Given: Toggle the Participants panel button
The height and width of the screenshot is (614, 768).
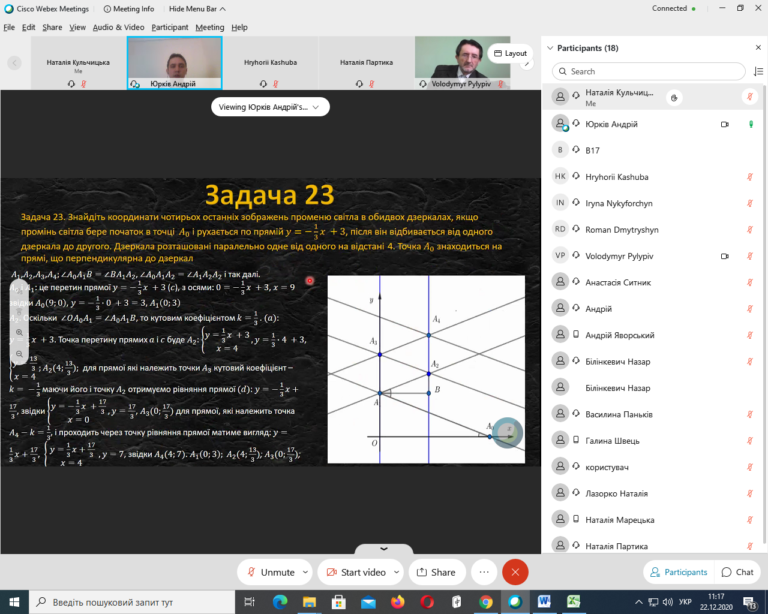Looking at the screenshot, I should 678,572.
